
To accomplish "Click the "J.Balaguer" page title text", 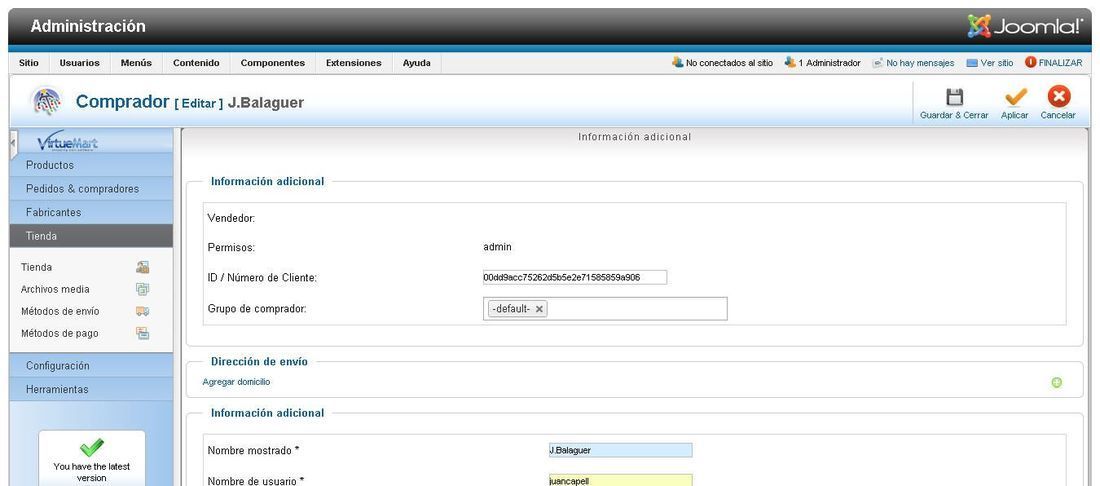I will click(266, 102).
